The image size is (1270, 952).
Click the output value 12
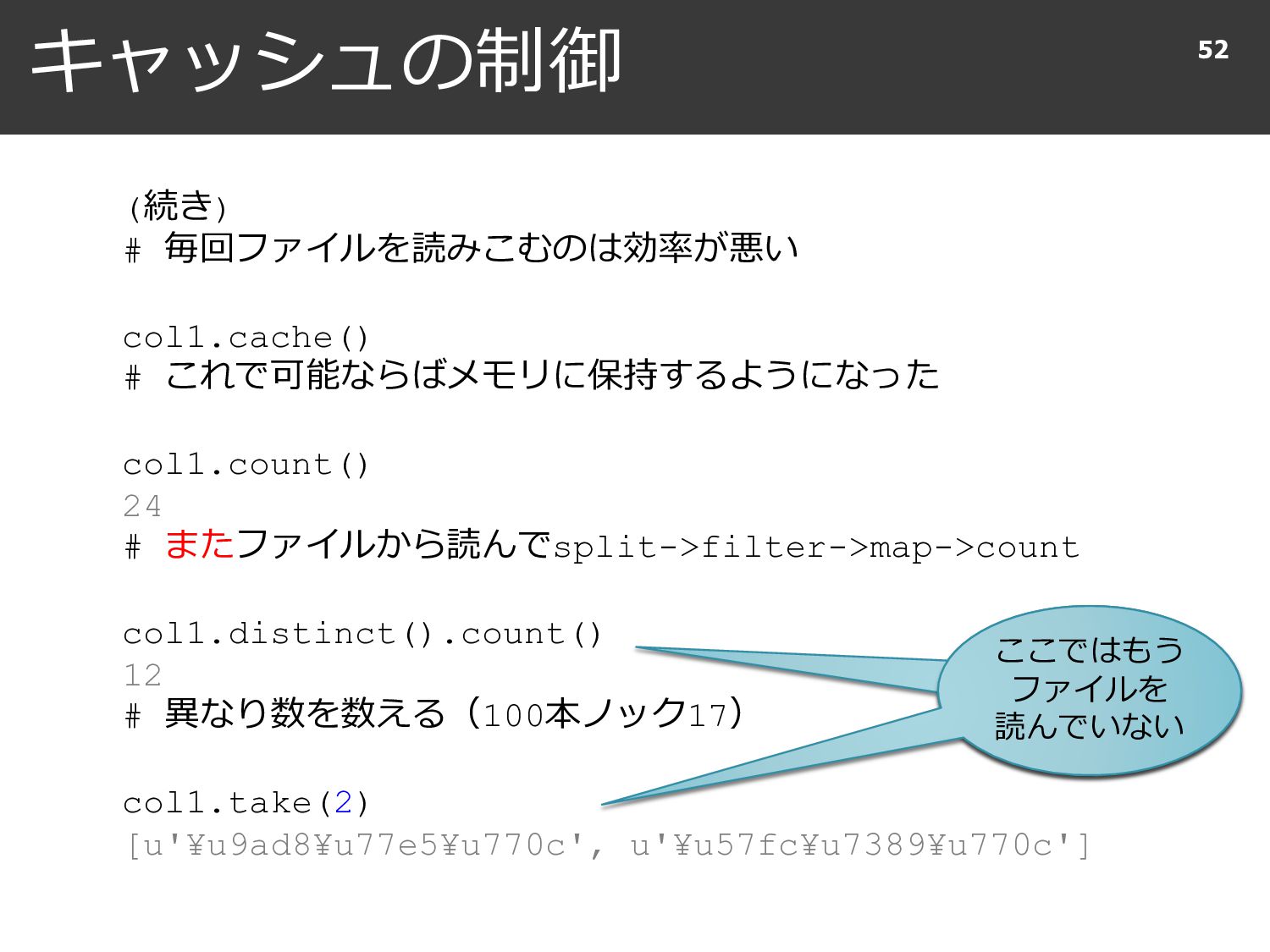142,675
